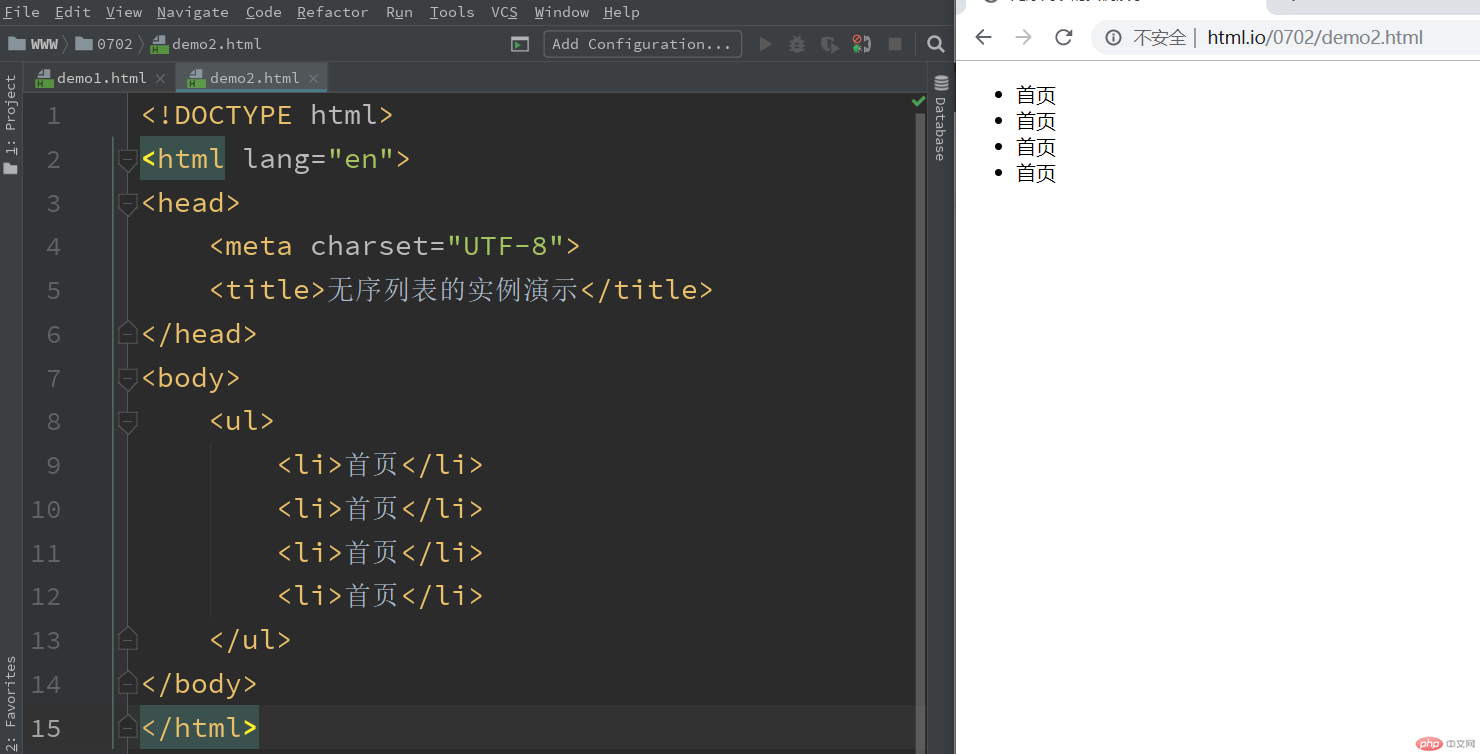
Task: Click the Stop square icon
Action: 895,44
